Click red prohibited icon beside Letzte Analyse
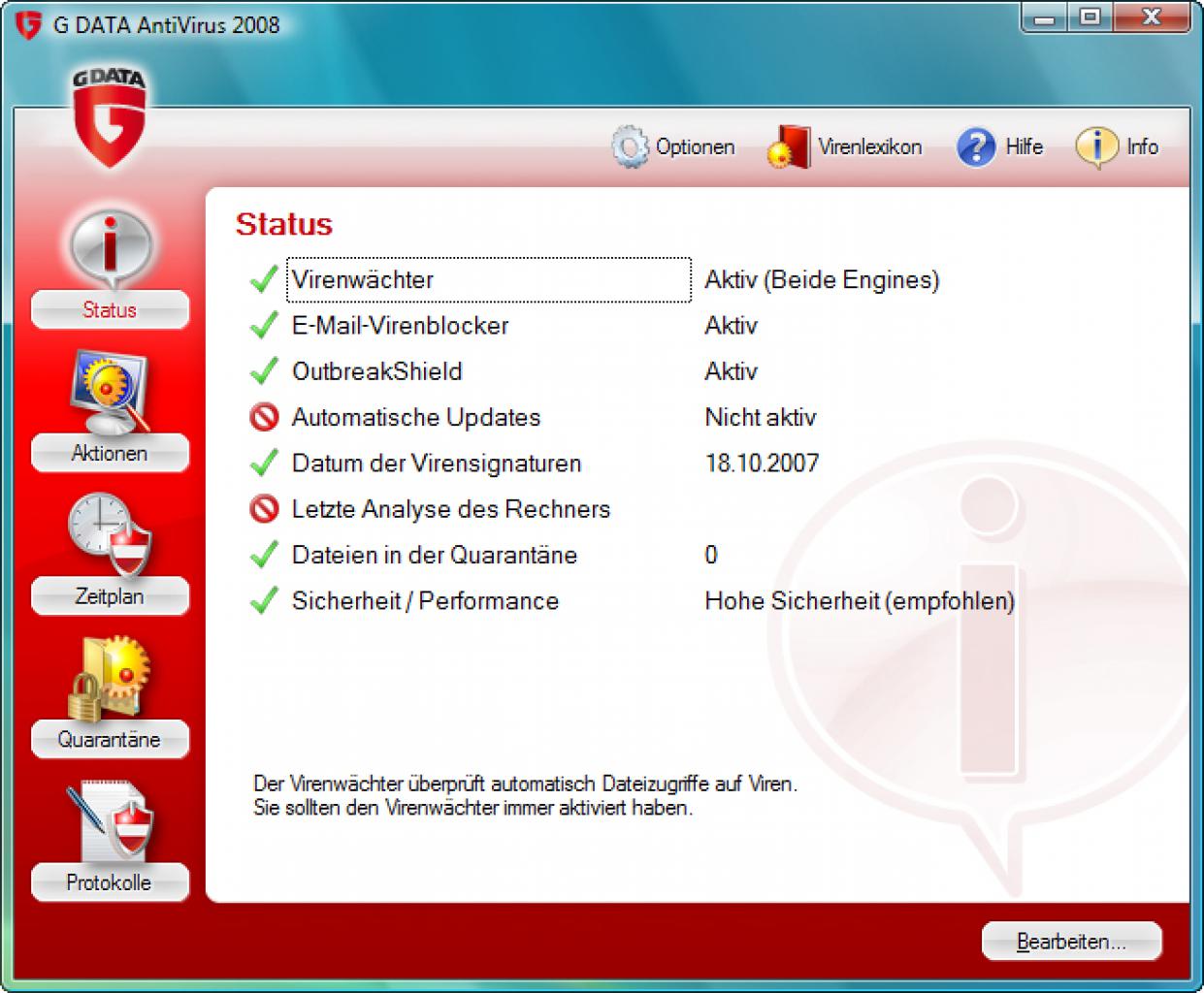The height and width of the screenshot is (993, 1204). coord(264,508)
